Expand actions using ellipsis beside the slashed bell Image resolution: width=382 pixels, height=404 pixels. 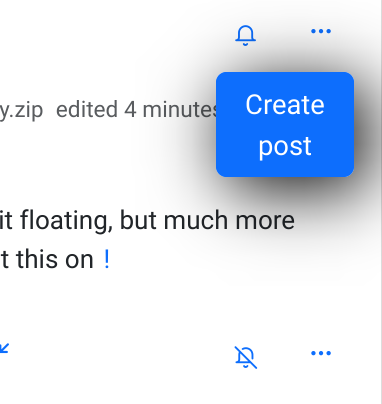click(x=321, y=353)
